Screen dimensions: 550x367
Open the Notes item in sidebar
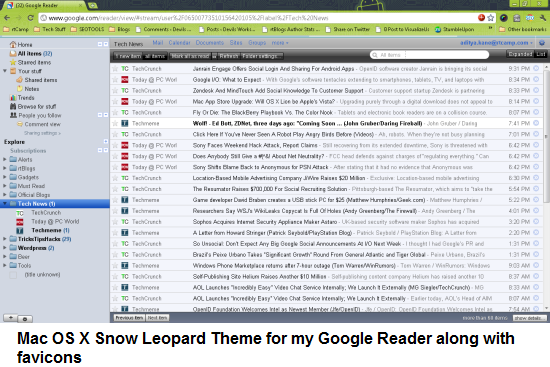tap(32, 89)
